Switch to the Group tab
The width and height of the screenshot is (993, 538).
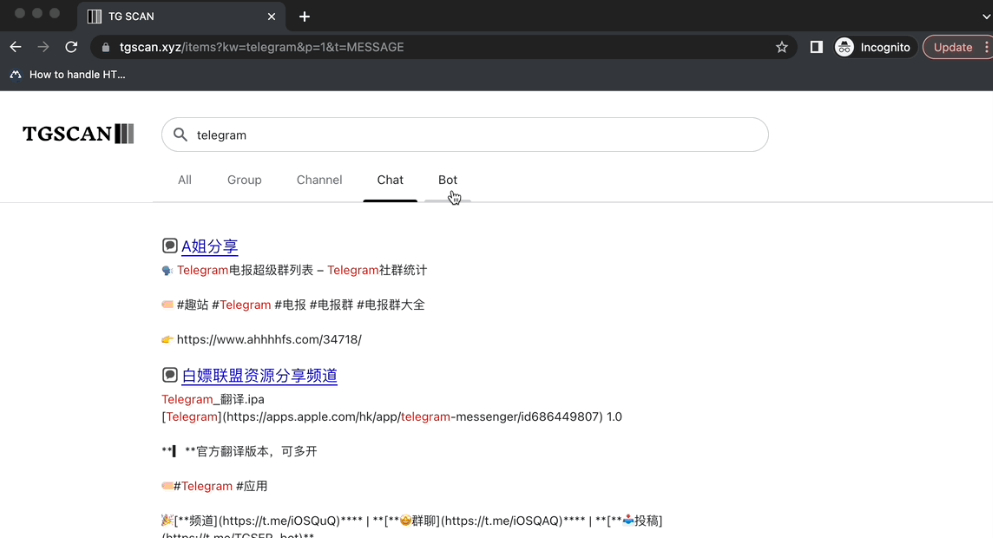(244, 180)
